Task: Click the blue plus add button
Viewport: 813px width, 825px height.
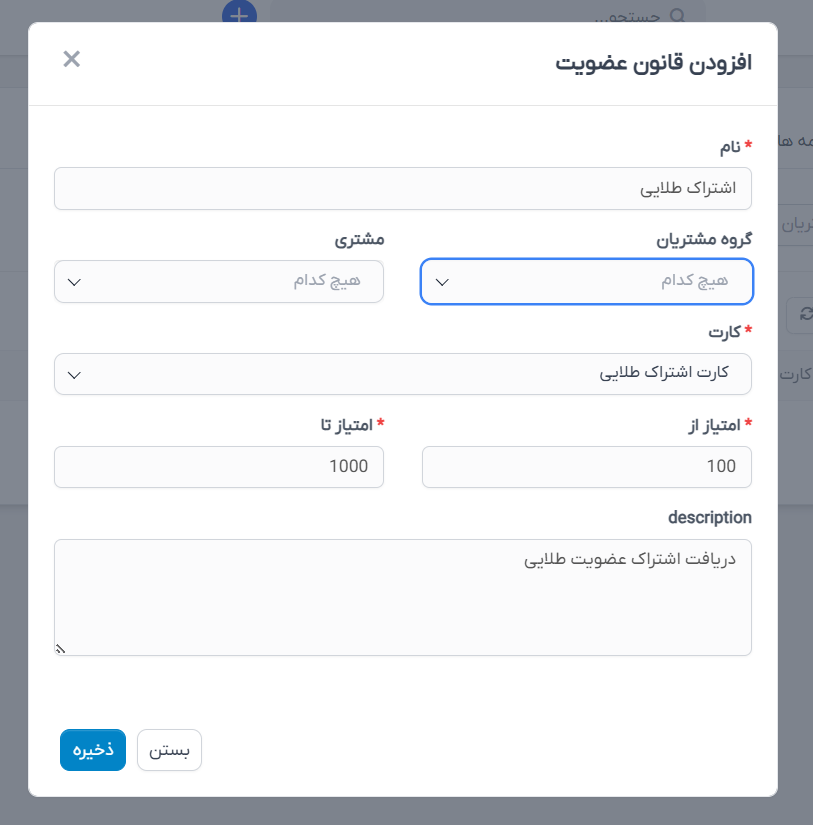Action: [x=239, y=12]
